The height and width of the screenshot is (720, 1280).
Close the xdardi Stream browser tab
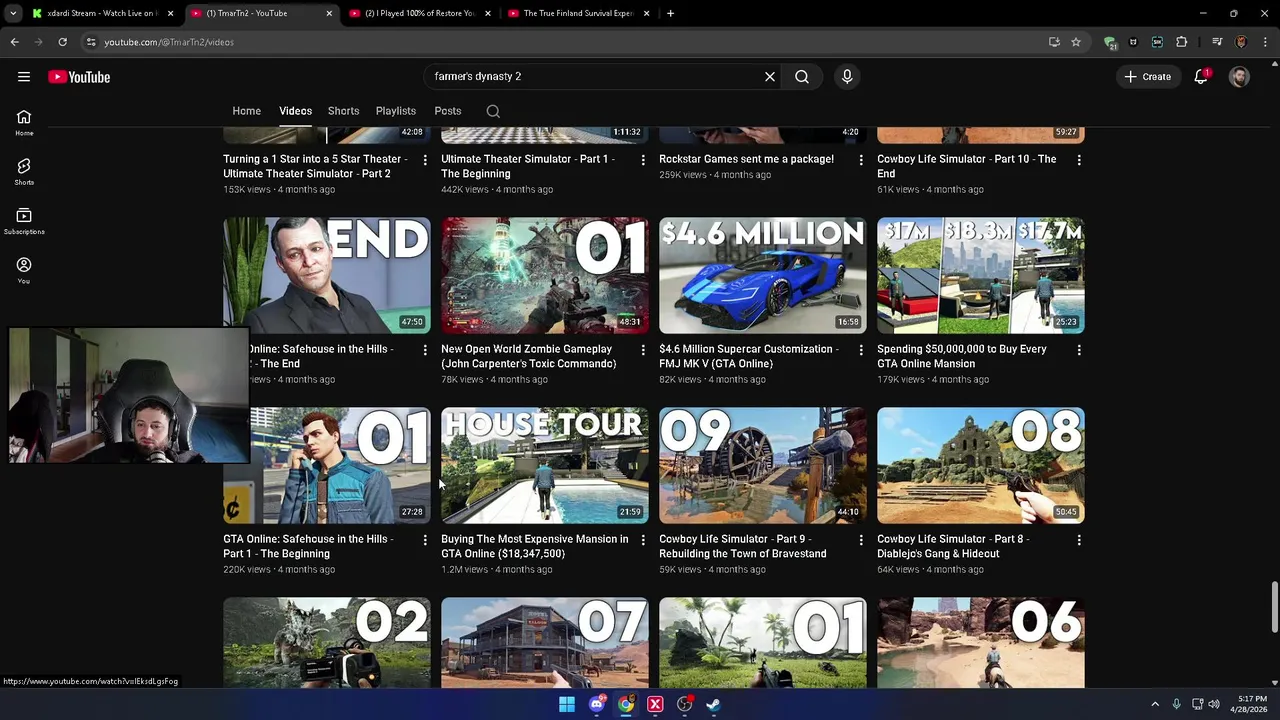tap(170, 13)
